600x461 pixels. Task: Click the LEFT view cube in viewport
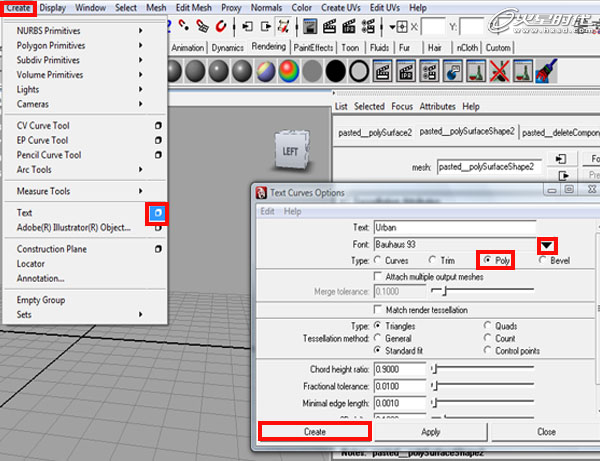pos(291,151)
